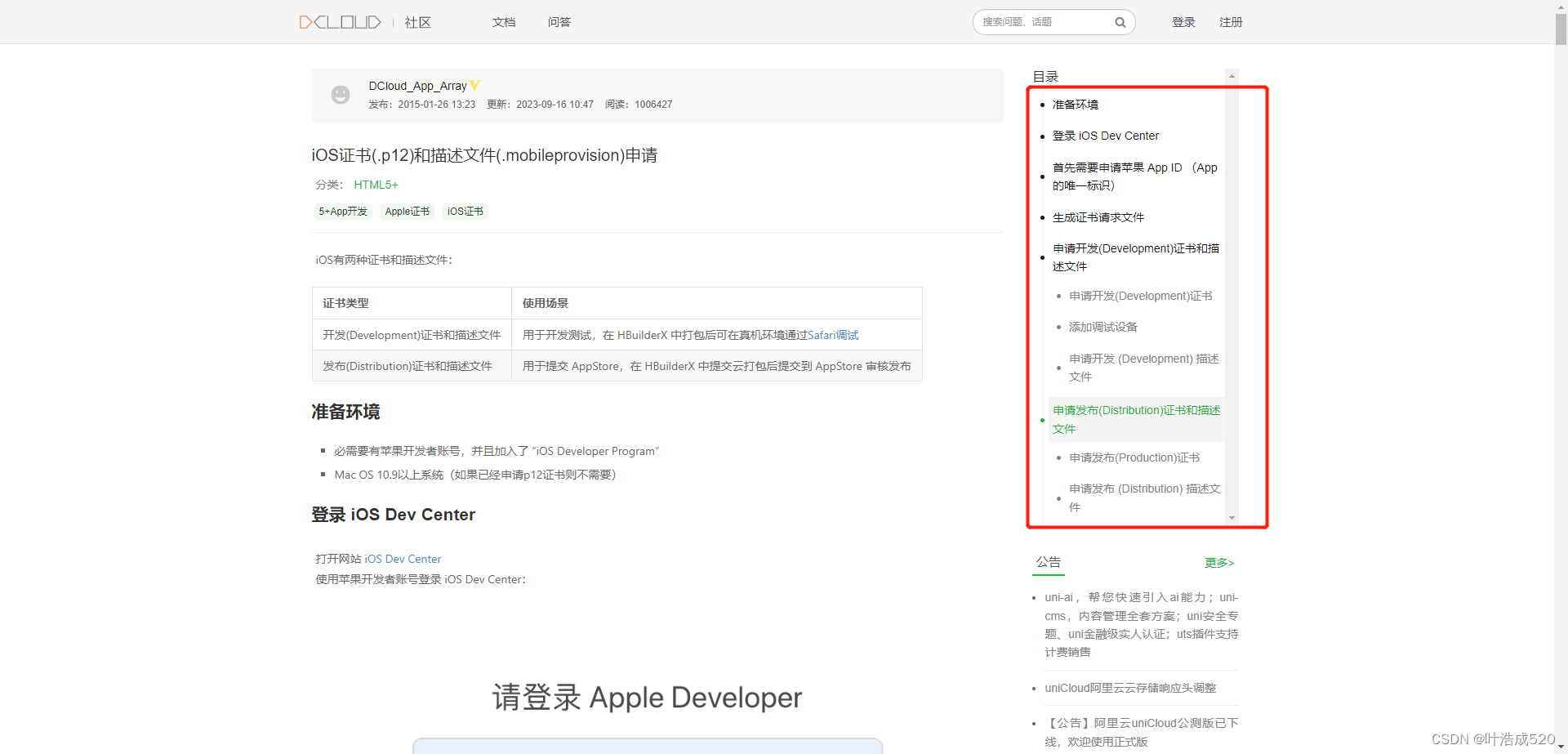Jump to 申请开发(Development)证书 subsection
This screenshot has width=1568, height=754.
click(1140, 296)
